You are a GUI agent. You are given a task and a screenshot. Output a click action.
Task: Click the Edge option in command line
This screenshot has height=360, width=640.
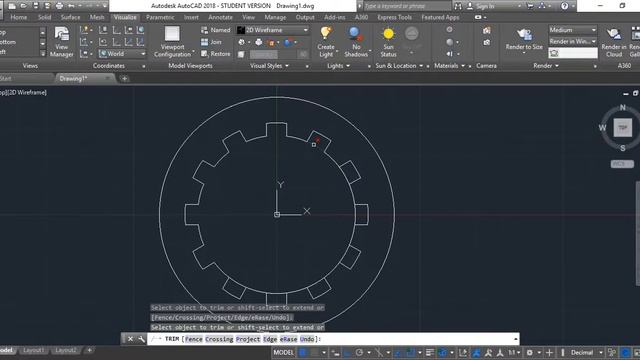tap(270, 339)
